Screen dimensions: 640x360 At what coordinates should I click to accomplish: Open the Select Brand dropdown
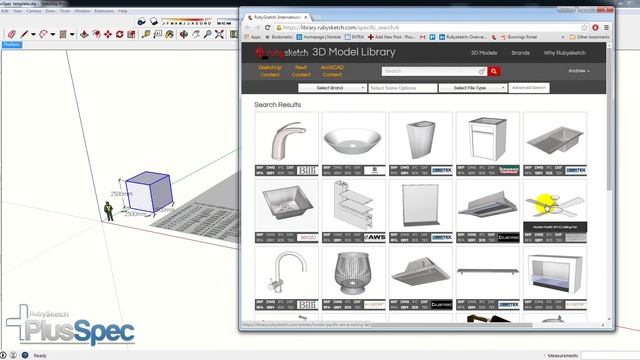[332, 88]
